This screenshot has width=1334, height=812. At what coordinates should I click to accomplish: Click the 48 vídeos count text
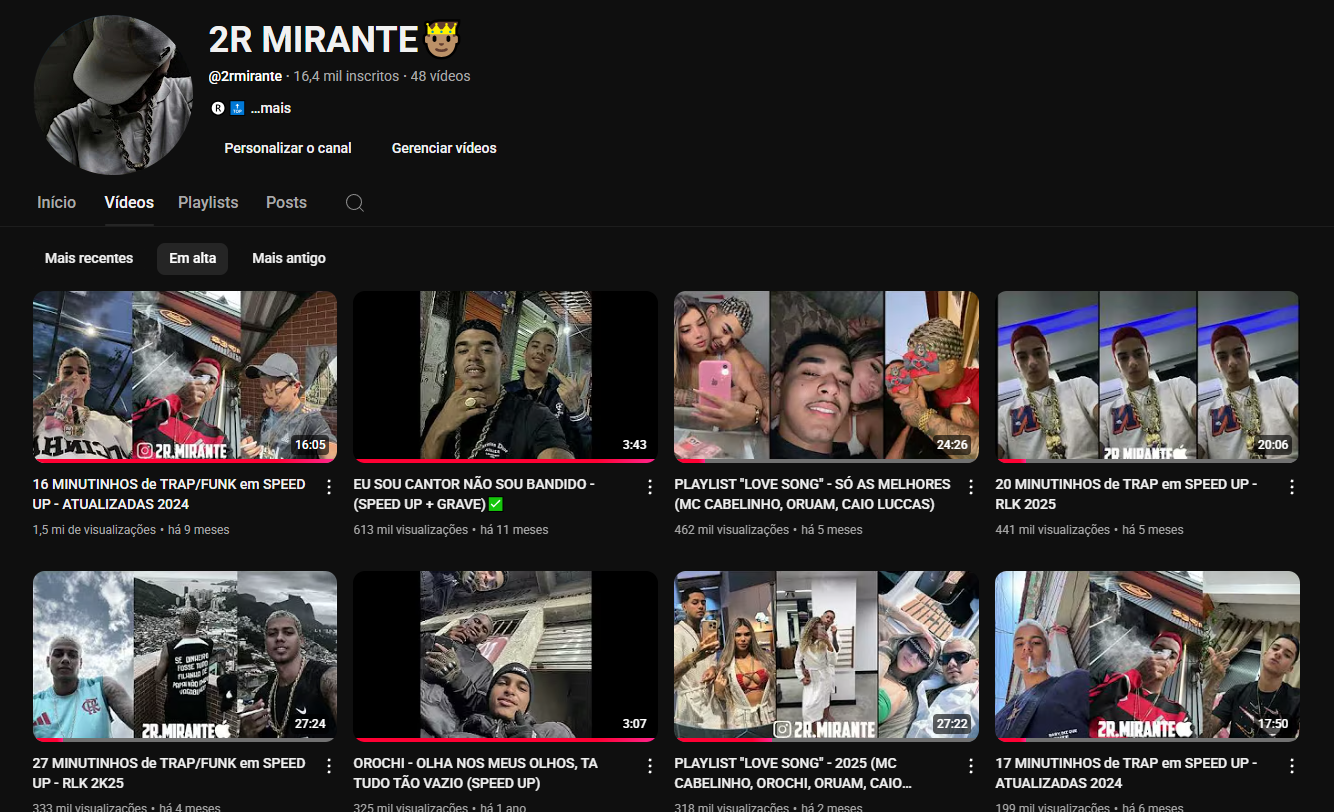pyautogui.click(x=440, y=76)
